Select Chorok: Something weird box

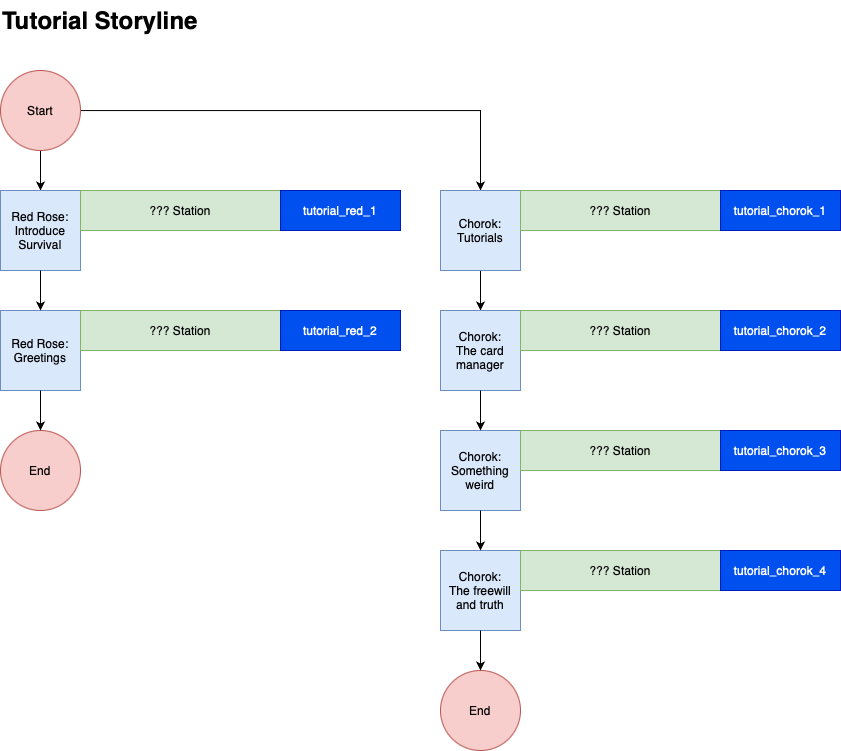[x=480, y=470]
